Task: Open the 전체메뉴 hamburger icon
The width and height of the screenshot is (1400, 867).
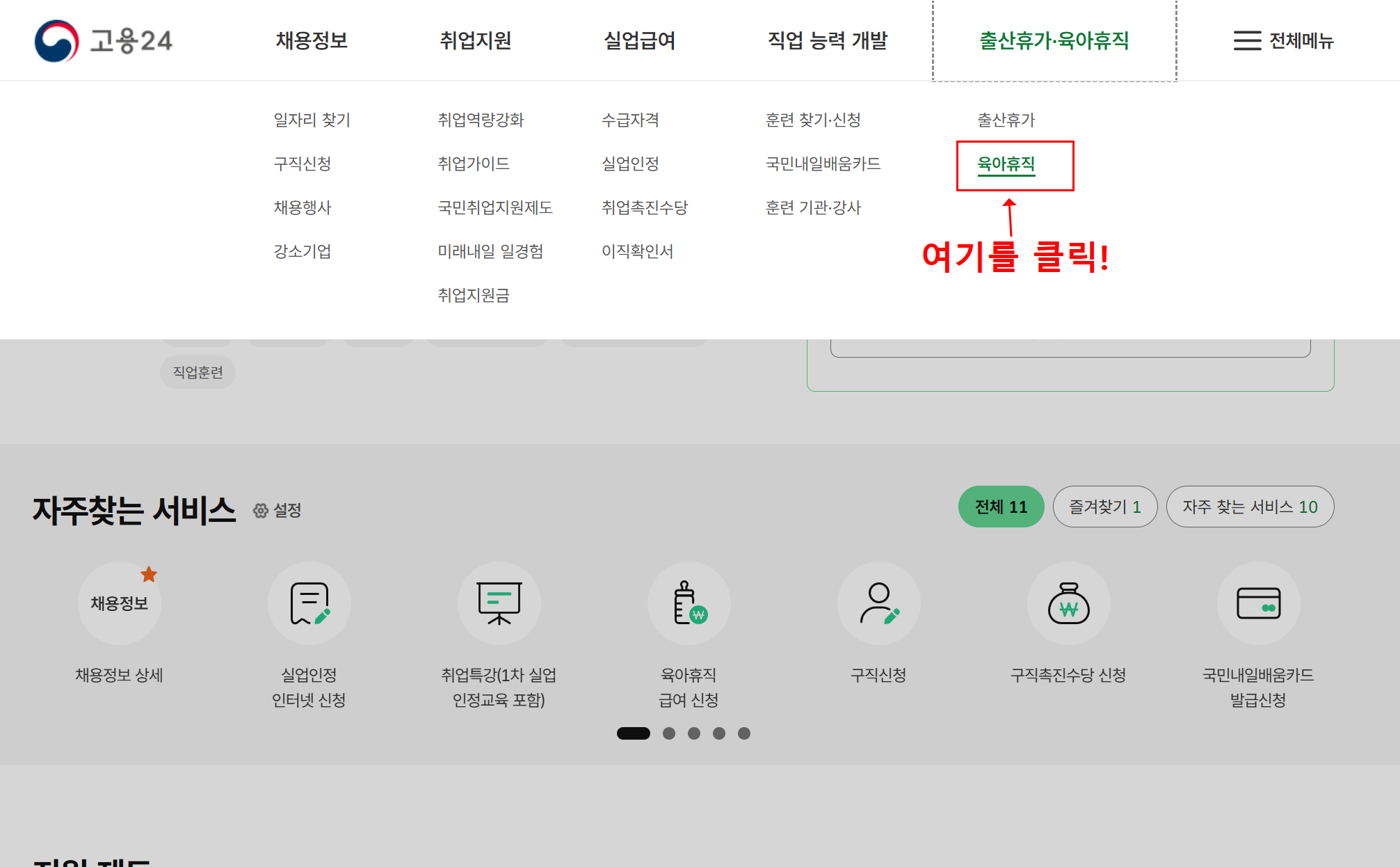Action: [1246, 41]
